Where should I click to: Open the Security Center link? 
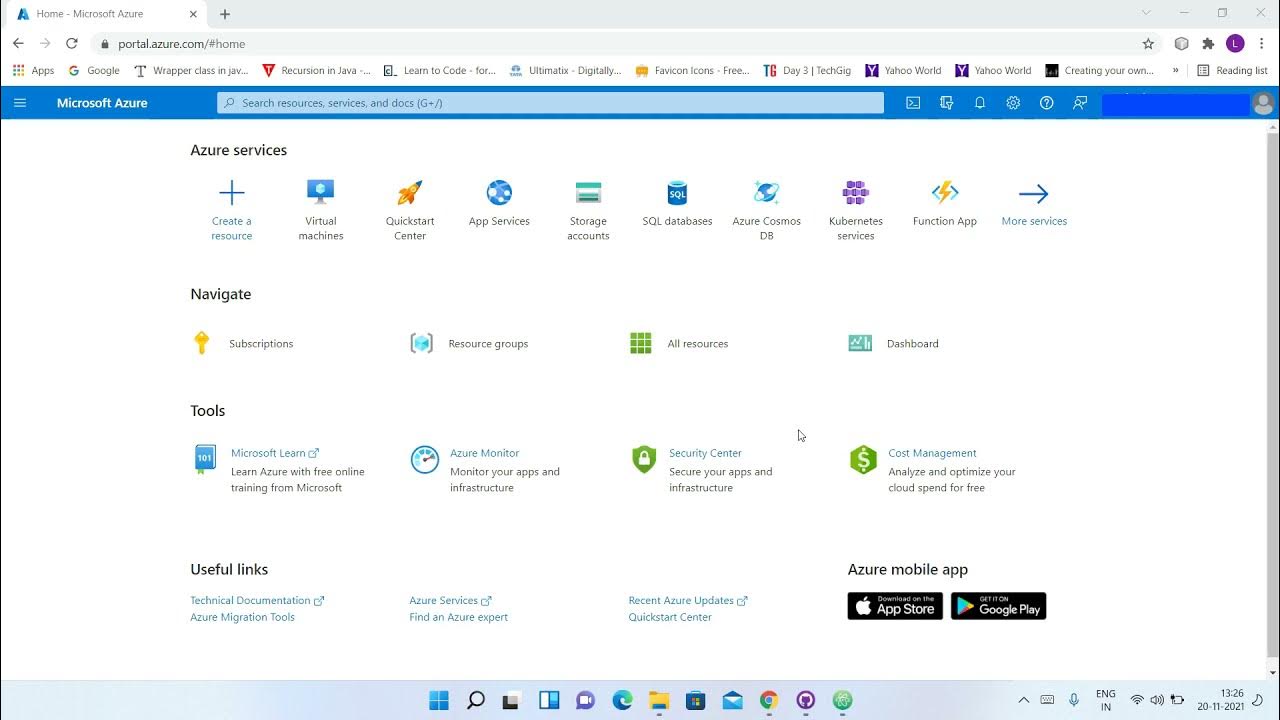(x=705, y=453)
